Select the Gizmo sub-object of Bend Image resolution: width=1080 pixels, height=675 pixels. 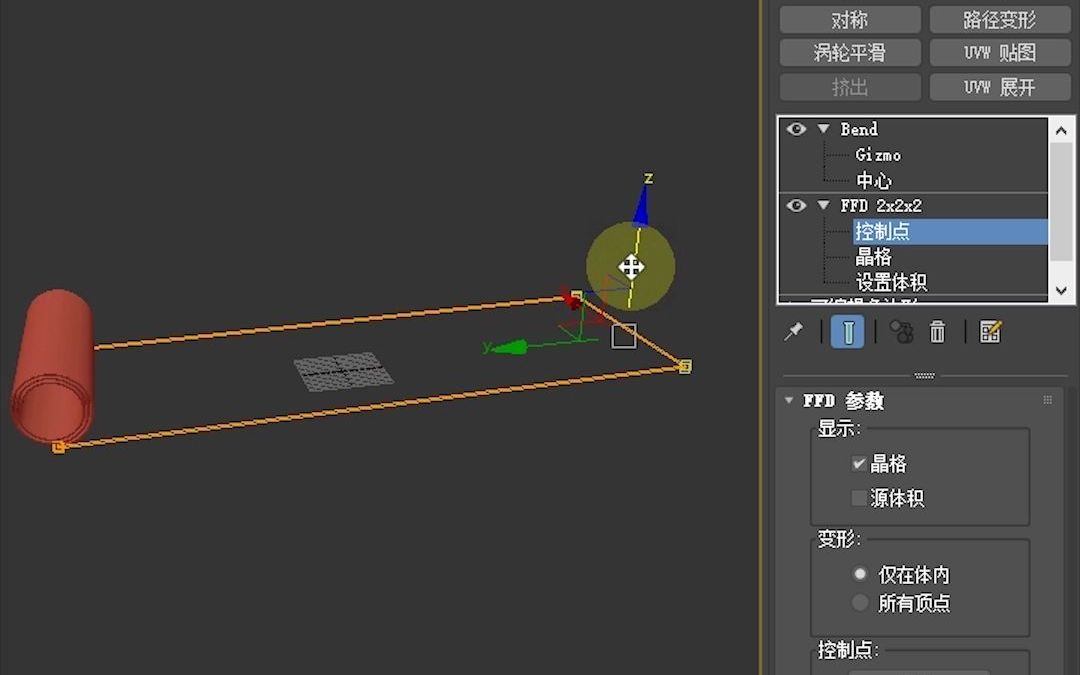pyautogui.click(x=877, y=155)
